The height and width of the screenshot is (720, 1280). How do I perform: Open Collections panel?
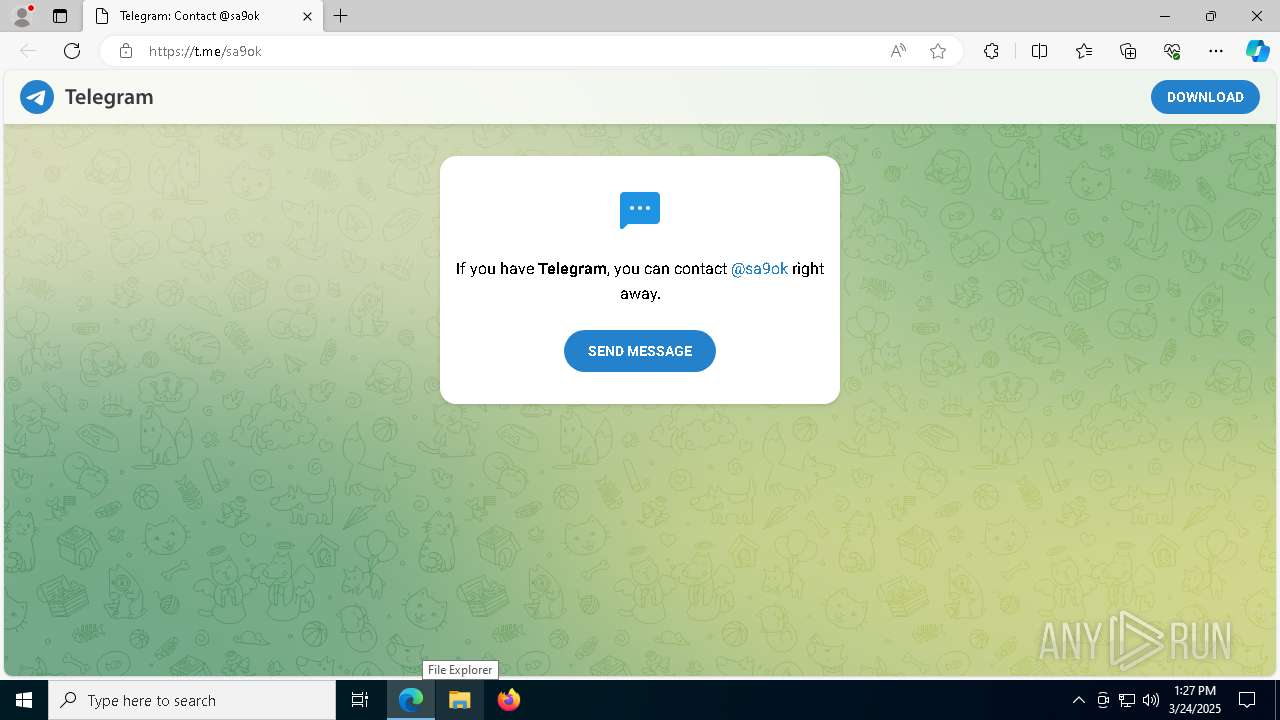[x=1128, y=51]
